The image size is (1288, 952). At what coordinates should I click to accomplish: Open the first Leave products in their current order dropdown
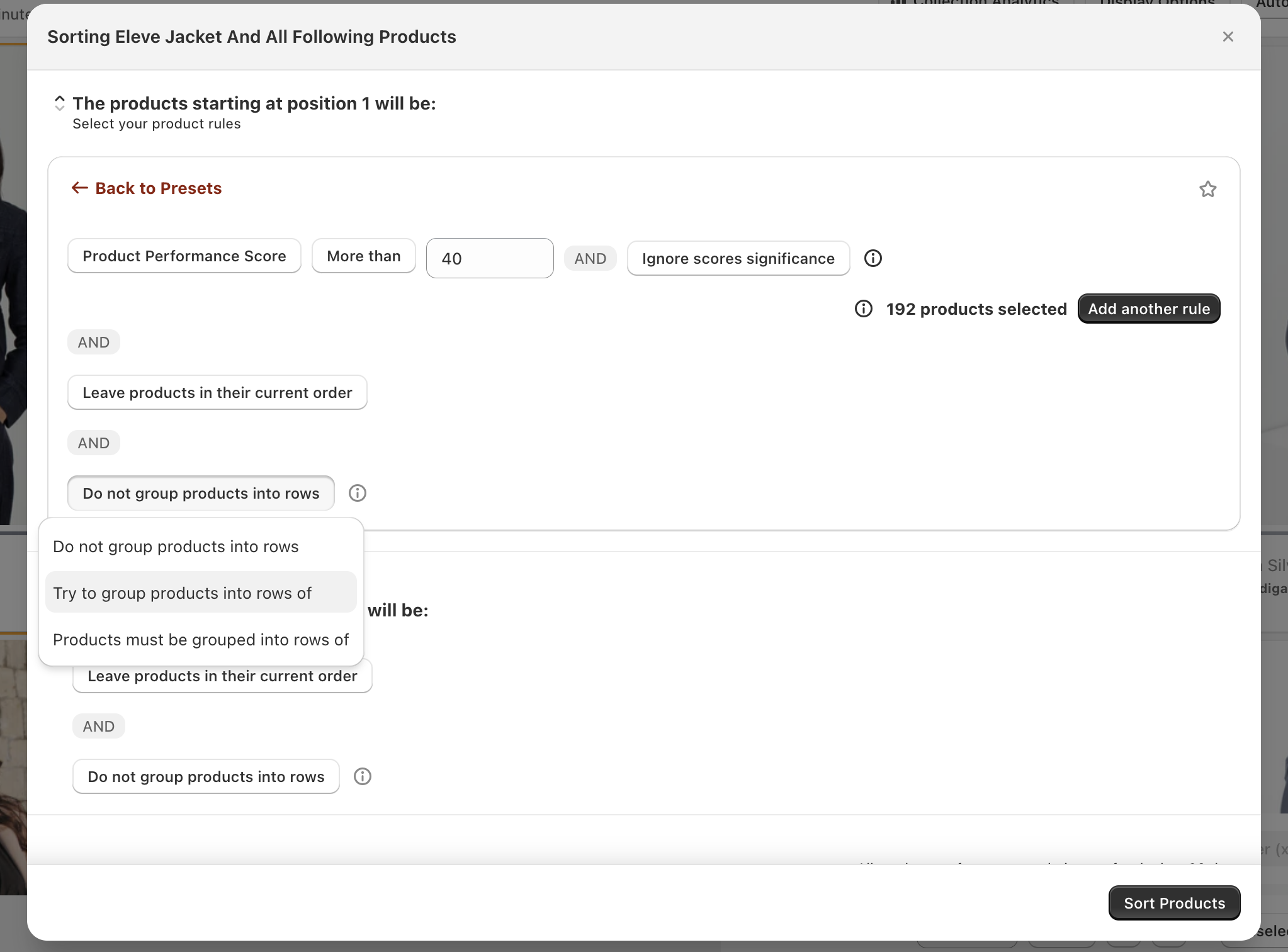coord(217,392)
